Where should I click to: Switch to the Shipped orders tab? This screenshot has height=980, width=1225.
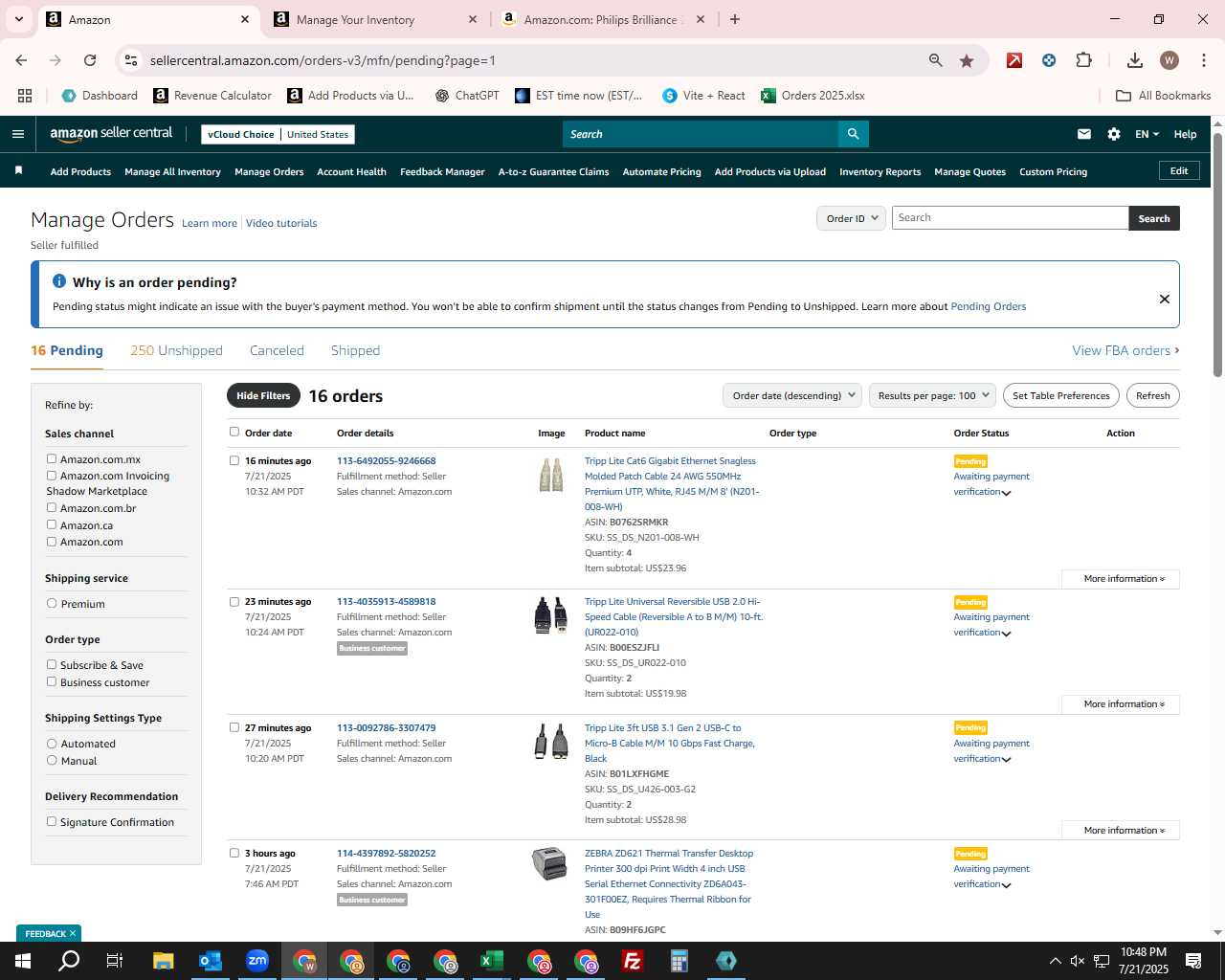[355, 350]
